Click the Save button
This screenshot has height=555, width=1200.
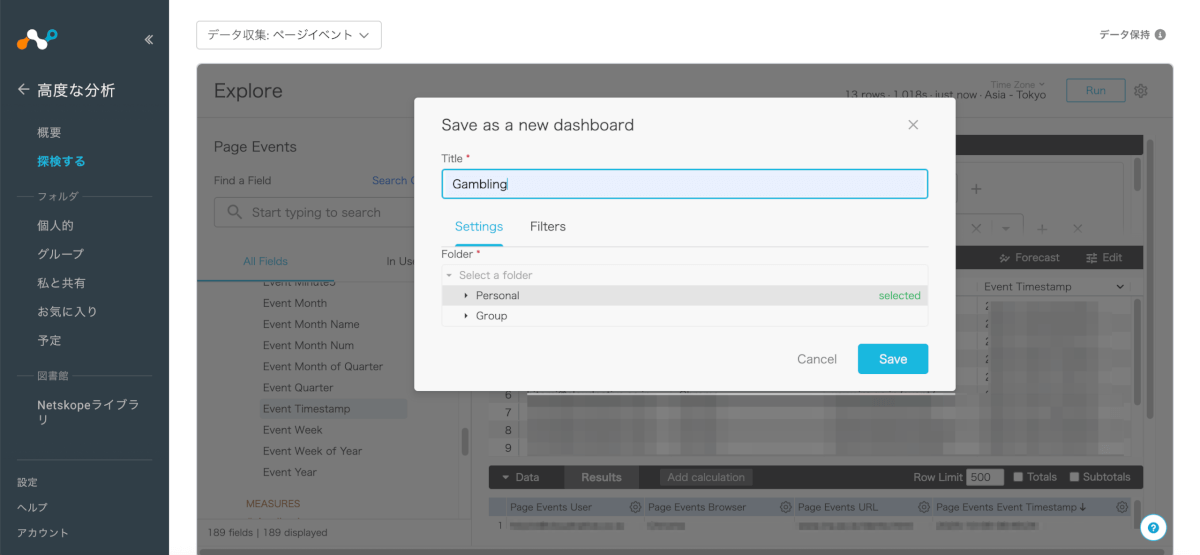892,359
